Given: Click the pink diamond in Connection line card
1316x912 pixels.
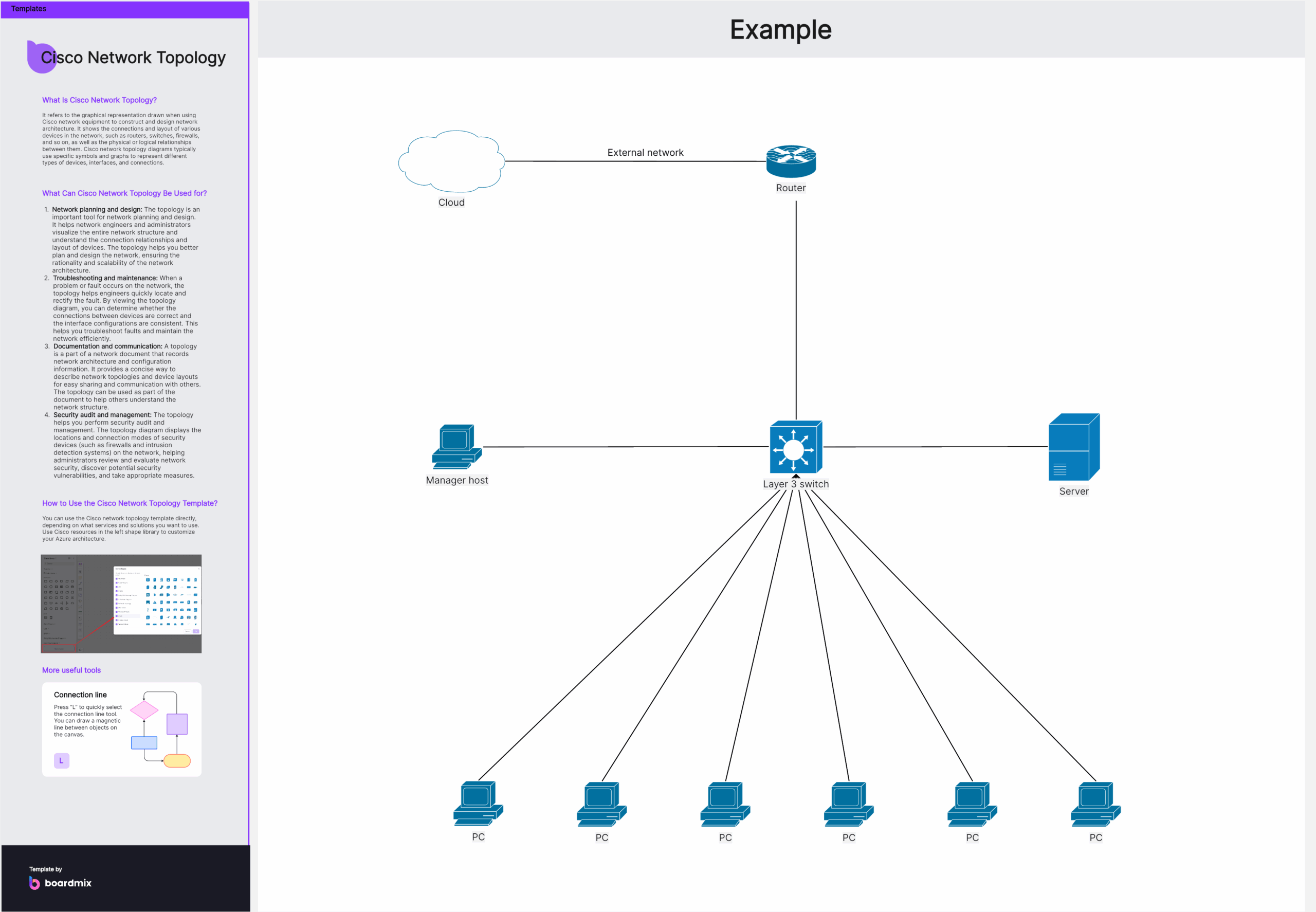Looking at the screenshot, I should (144, 710).
